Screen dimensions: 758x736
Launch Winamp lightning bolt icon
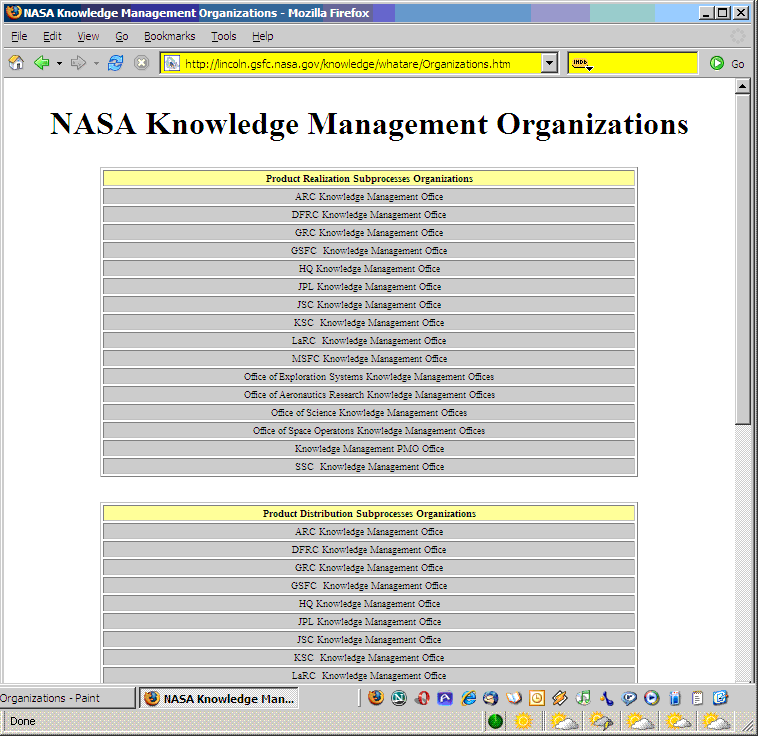(560, 698)
